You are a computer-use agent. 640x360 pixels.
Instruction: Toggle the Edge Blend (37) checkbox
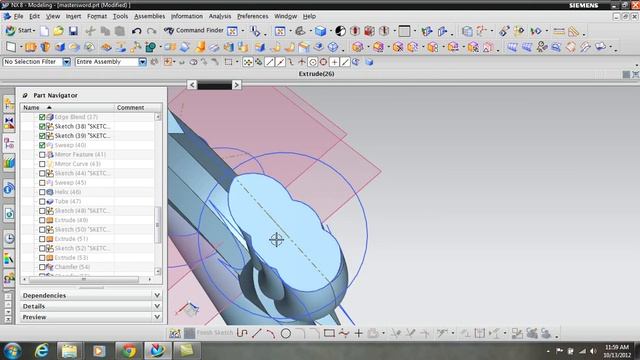click(x=42, y=117)
